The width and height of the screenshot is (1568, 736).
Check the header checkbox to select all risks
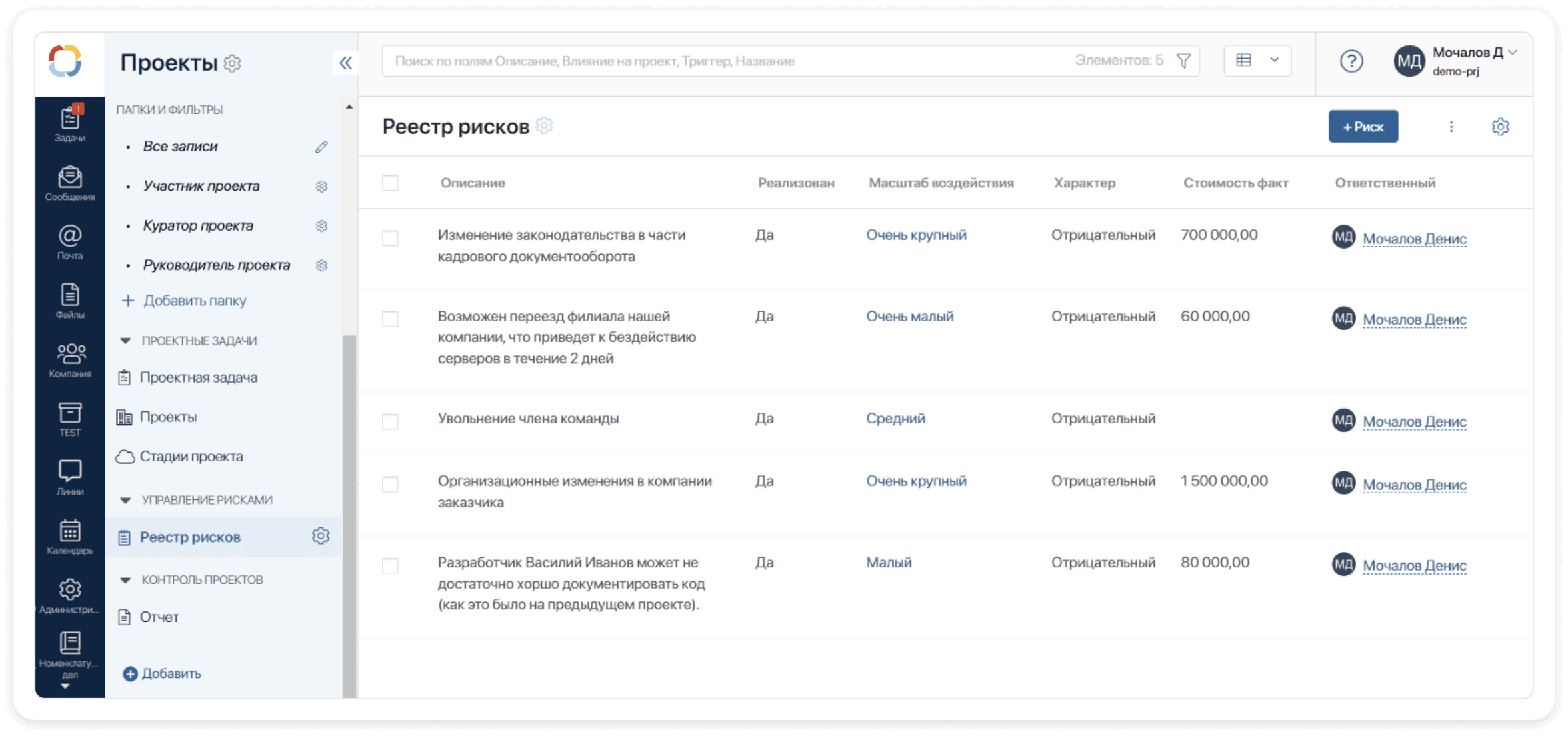click(390, 183)
